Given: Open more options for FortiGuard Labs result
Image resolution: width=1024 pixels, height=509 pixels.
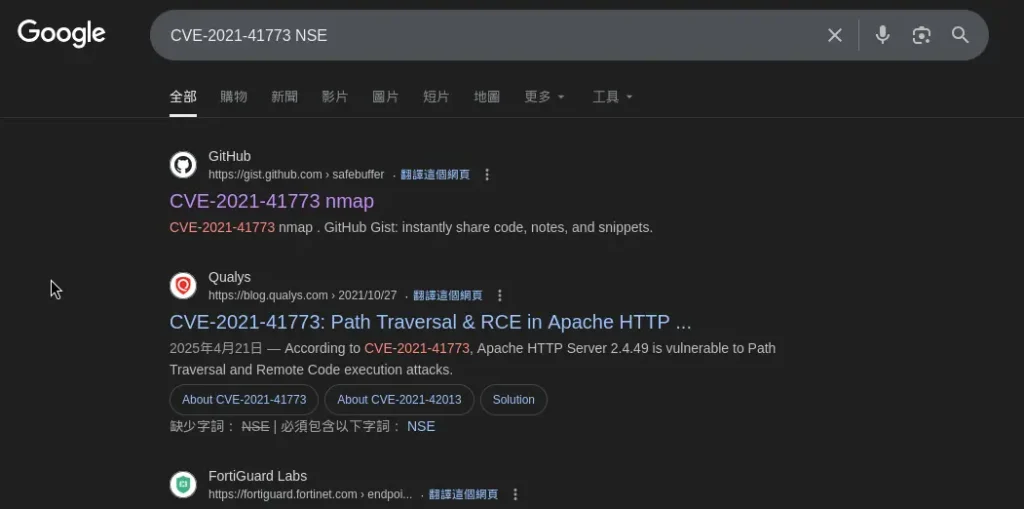Looking at the screenshot, I should click(x=515, y=494).
